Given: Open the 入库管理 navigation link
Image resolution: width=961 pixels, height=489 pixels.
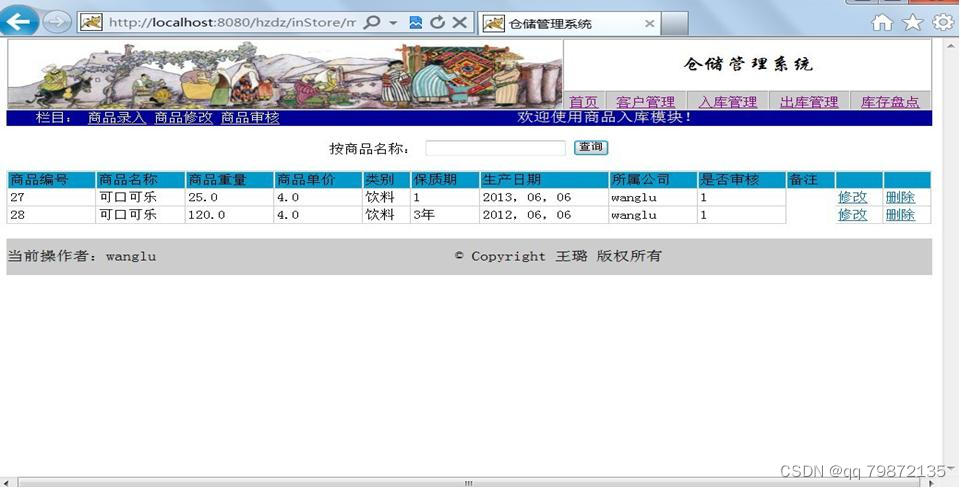Looking at the screenshot, I should 727,102.
